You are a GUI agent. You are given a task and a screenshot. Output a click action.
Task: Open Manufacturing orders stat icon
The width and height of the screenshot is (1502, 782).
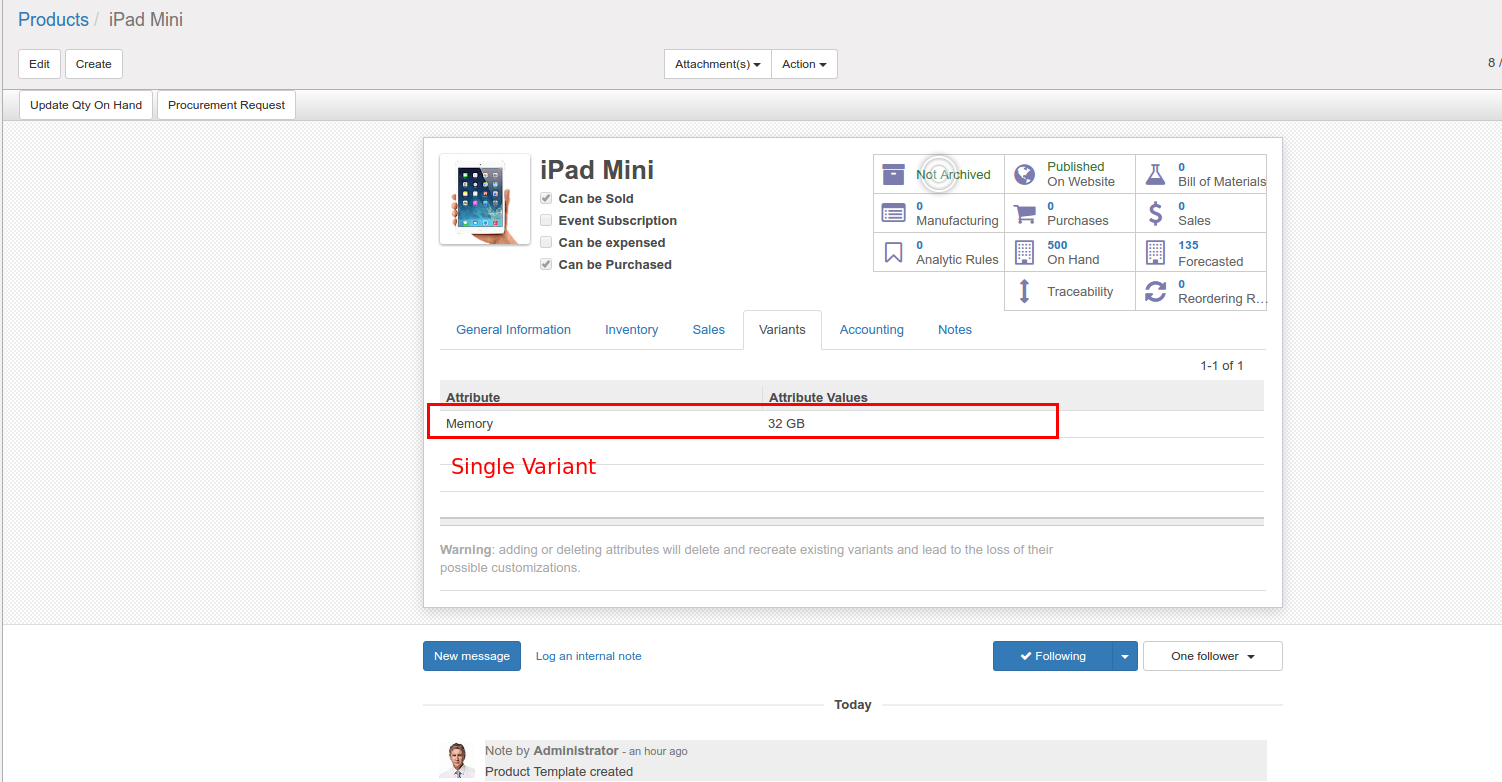(893, 212)
